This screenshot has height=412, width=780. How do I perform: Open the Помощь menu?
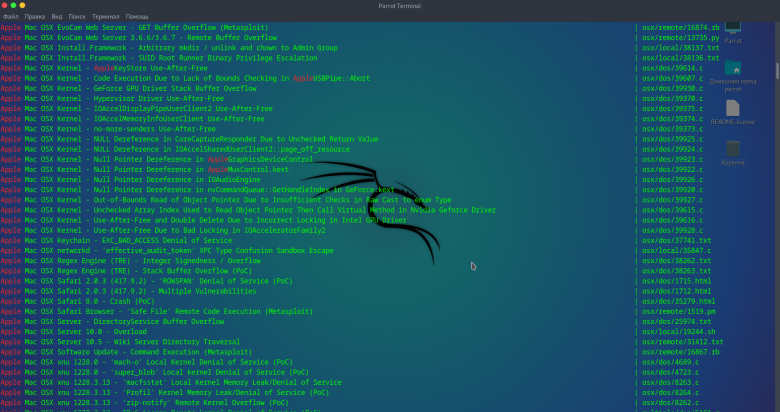[x=137, y=16]
